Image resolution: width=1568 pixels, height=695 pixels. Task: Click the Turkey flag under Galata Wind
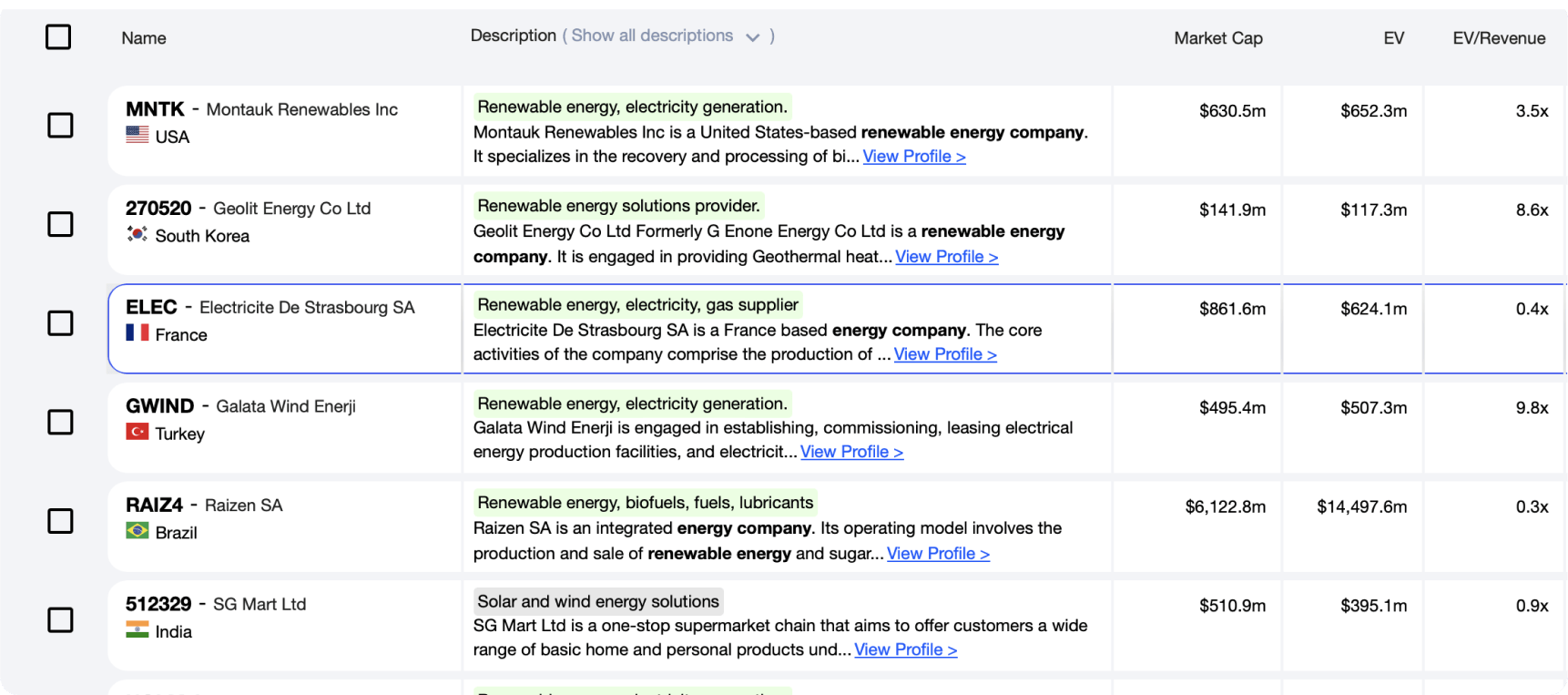pos(137,432)
